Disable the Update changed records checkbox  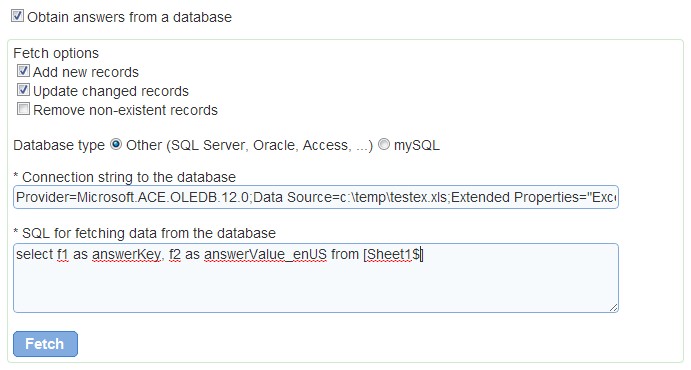(23, 89)
